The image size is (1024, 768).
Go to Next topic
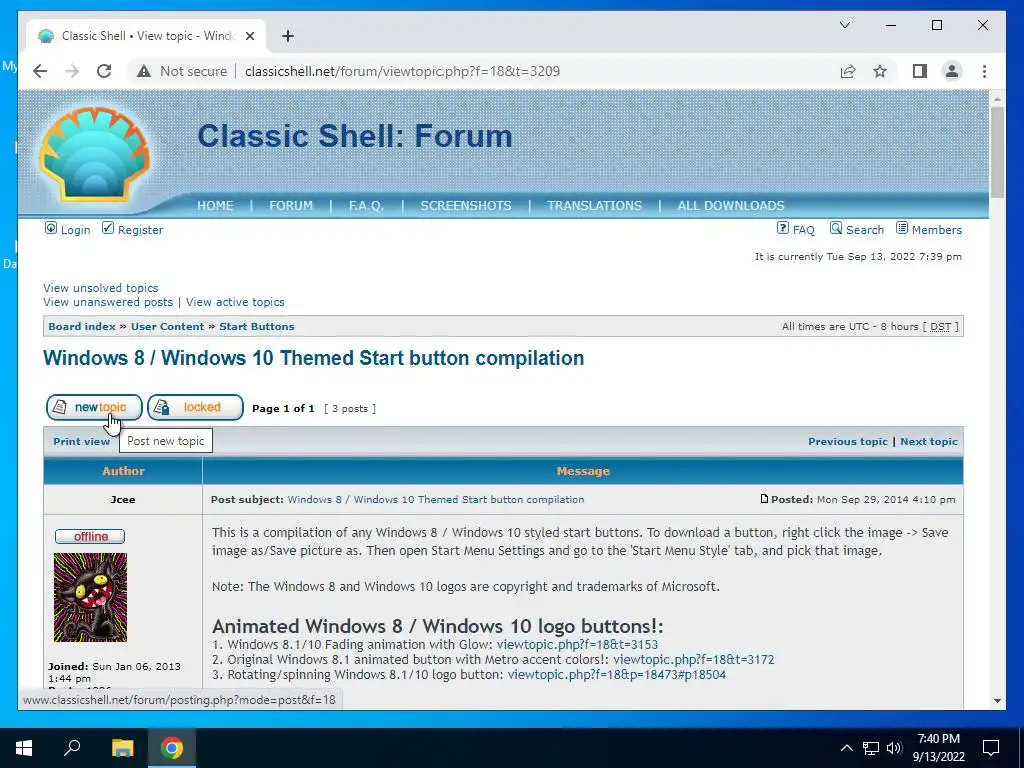tap(929, 441)
